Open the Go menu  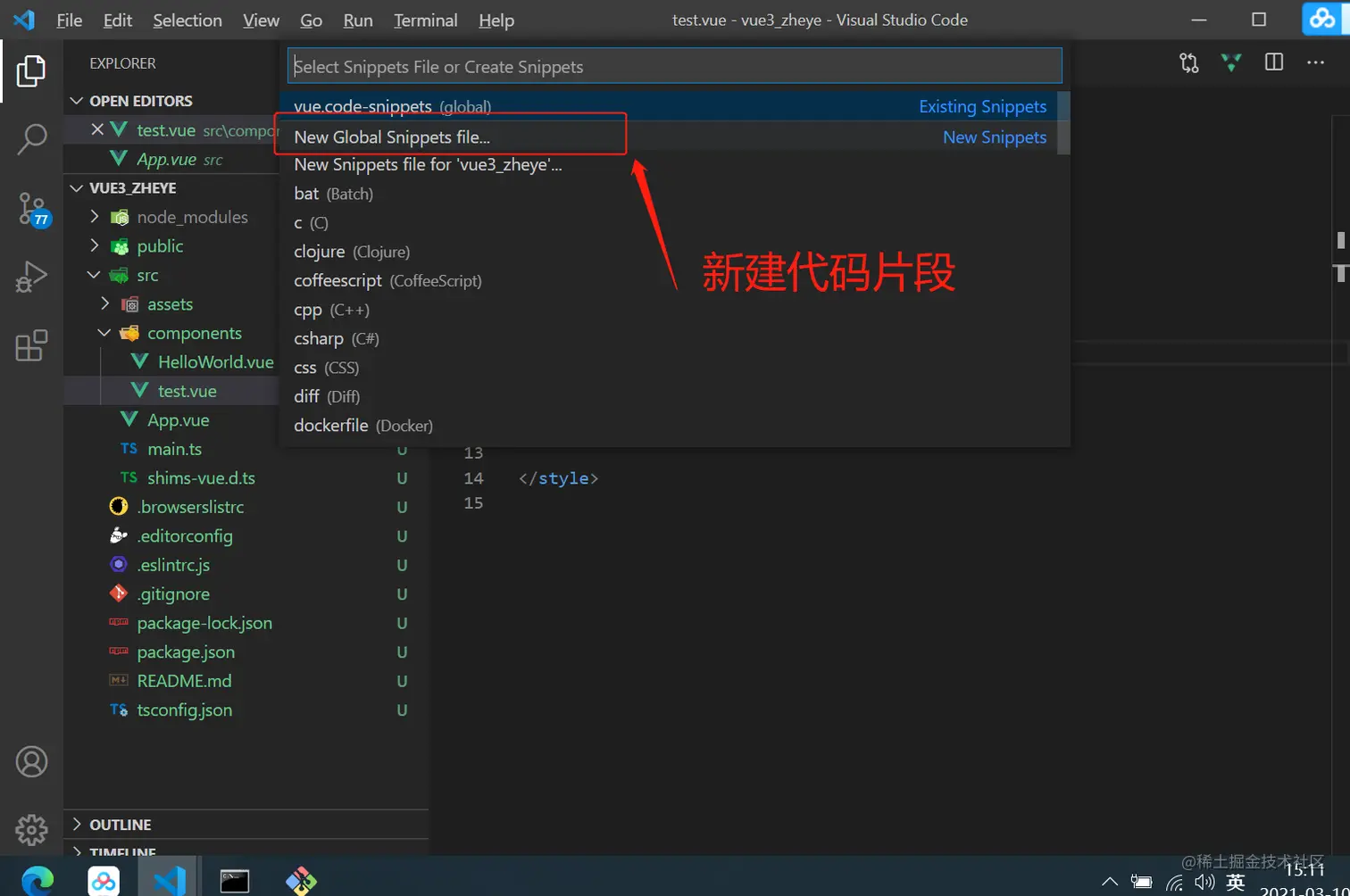coord(311,20)
